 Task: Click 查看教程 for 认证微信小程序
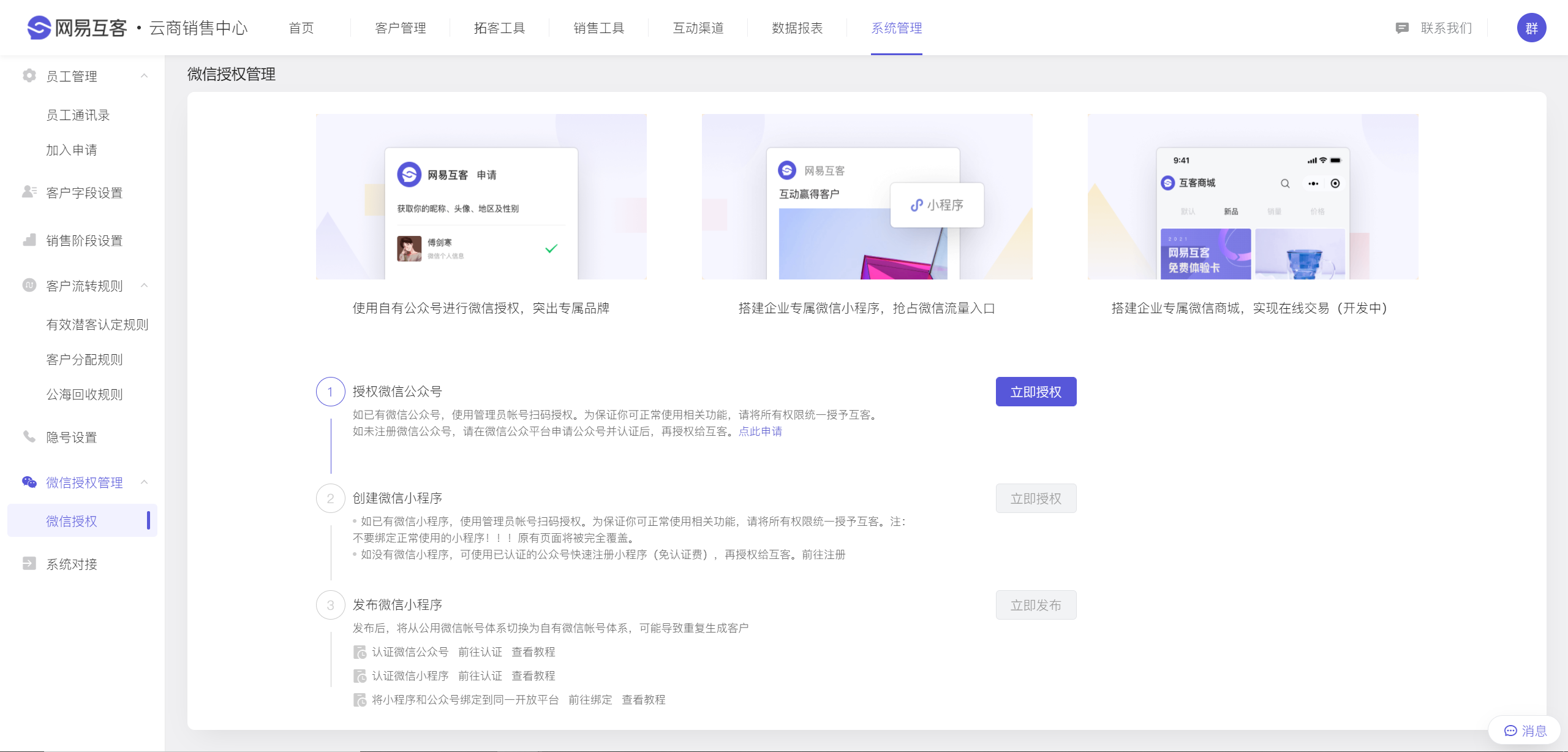pyautogui.click(x=533, y=676)
